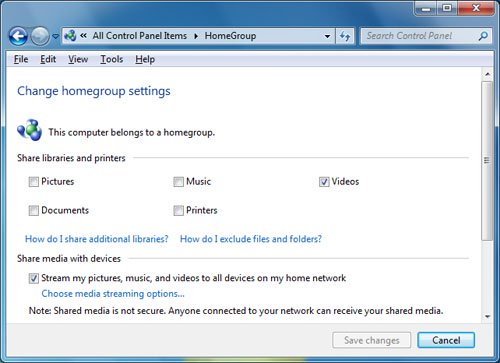Tick the Documents checkbox
Viewport: 500px width, 363px height.
pos(33,210)
